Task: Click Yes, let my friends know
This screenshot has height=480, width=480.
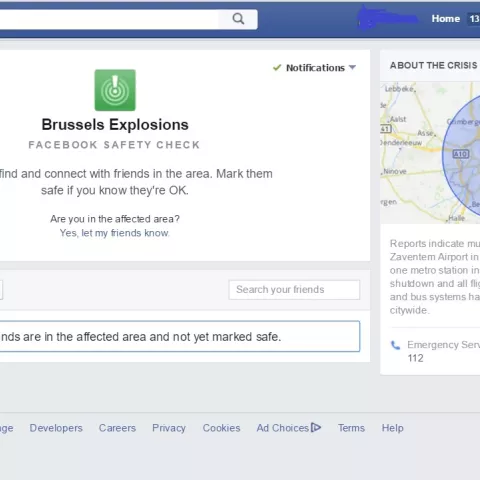Action: point(115,233)
